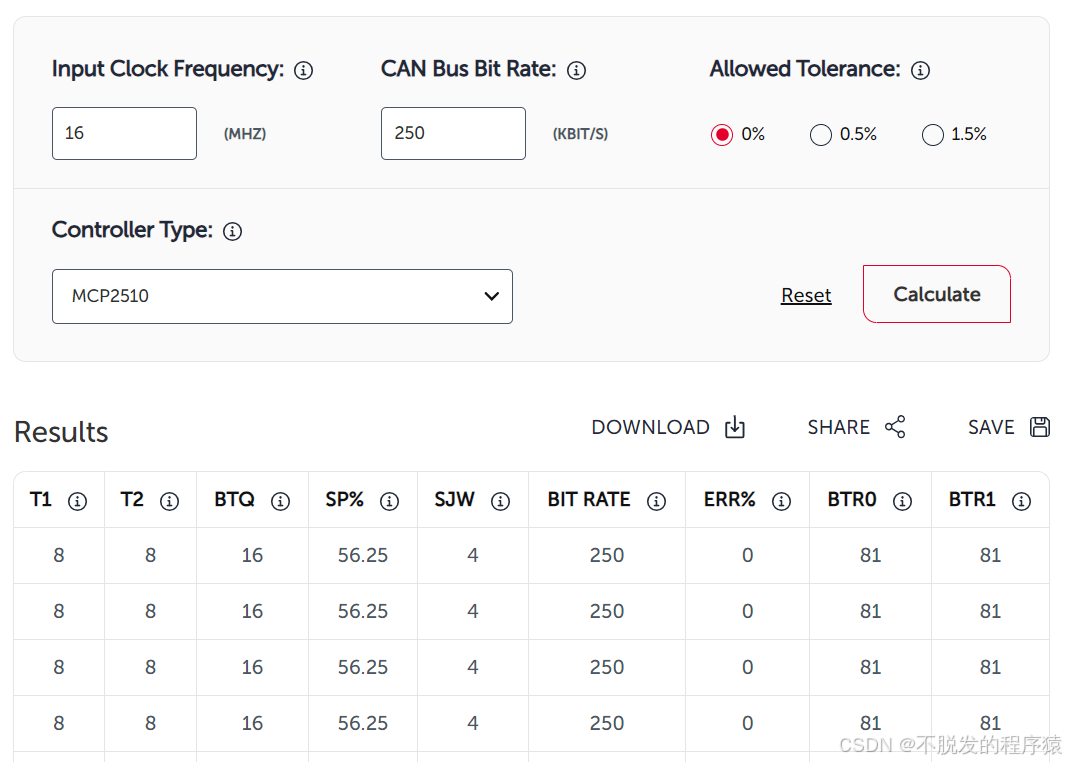Click info icon beside SP% column header

(390, 501)
